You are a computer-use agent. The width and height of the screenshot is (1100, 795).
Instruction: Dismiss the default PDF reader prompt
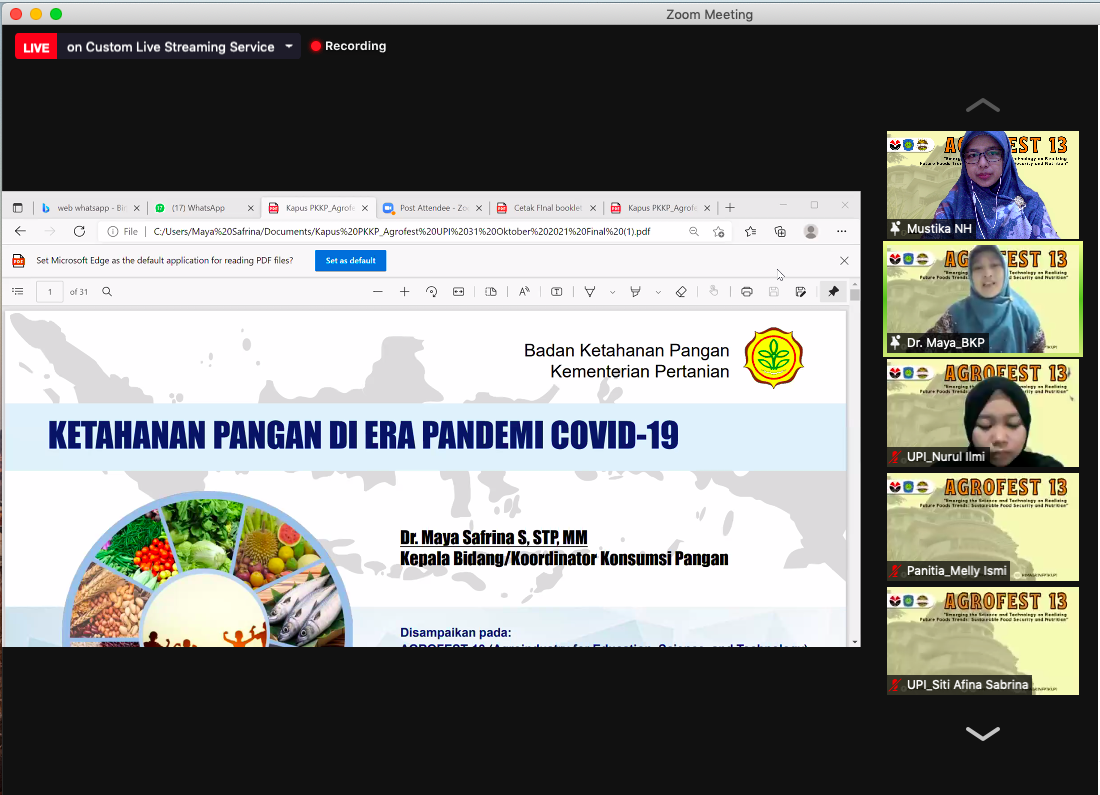pos(845,260)
